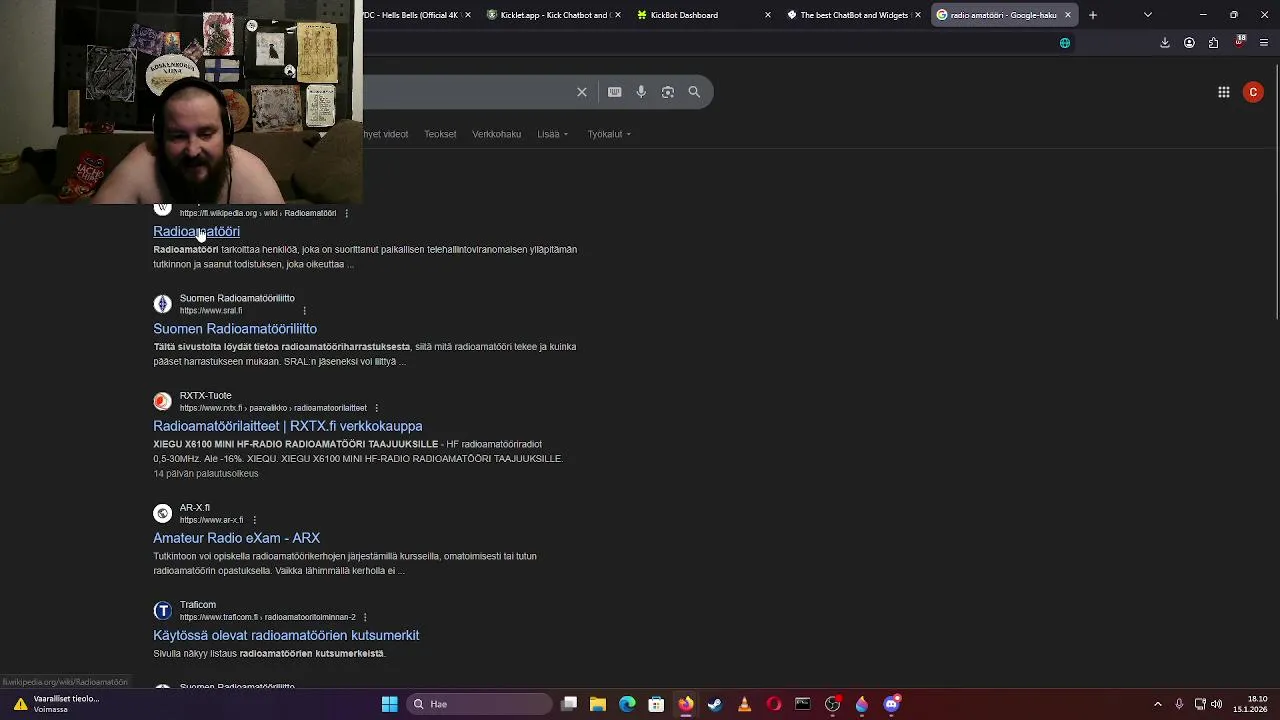Screen dimensions: 1280x720
Task: Open the on-screen keyboard input tool
Action: [615, 92]
